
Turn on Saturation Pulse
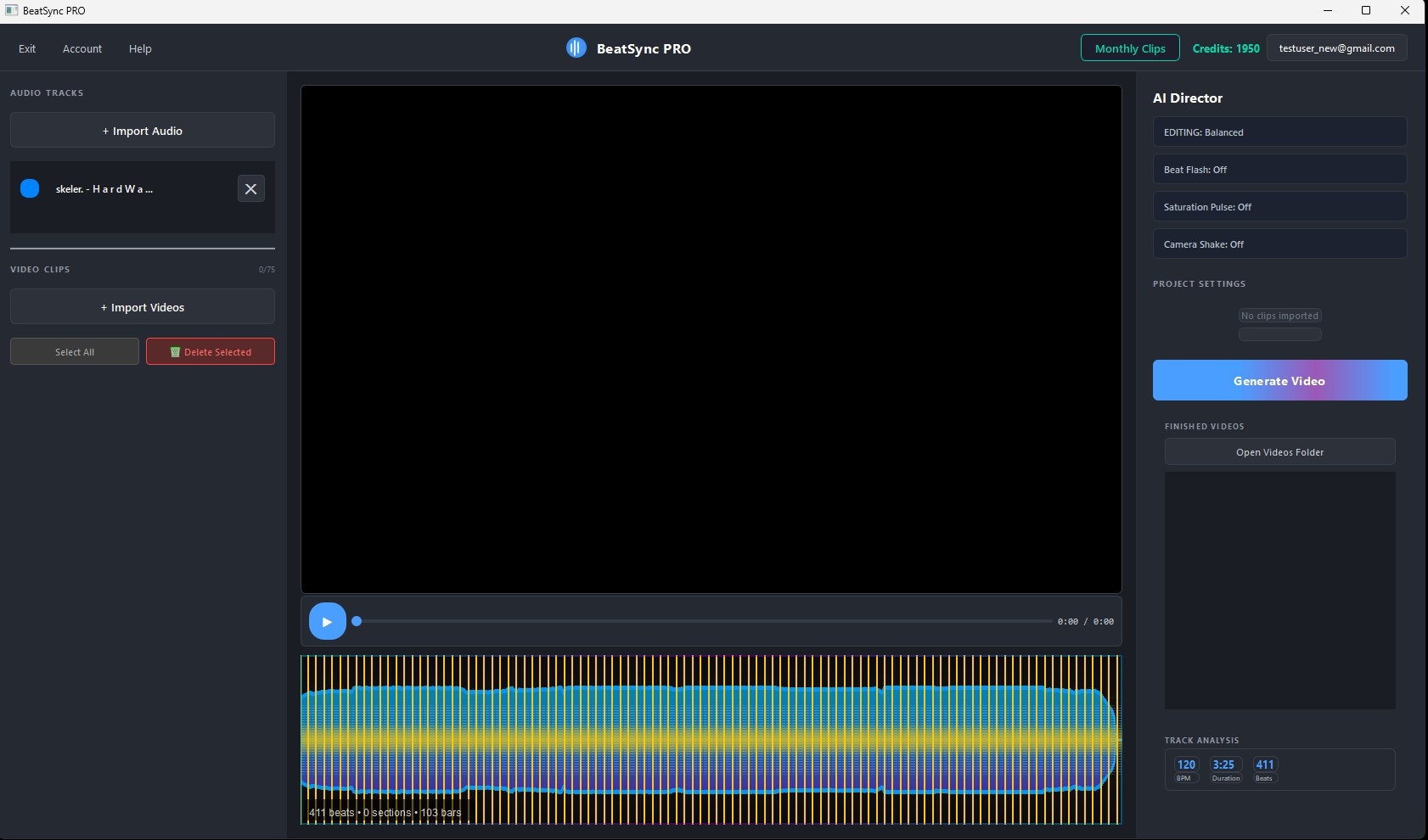click(x=1279, y=206)
